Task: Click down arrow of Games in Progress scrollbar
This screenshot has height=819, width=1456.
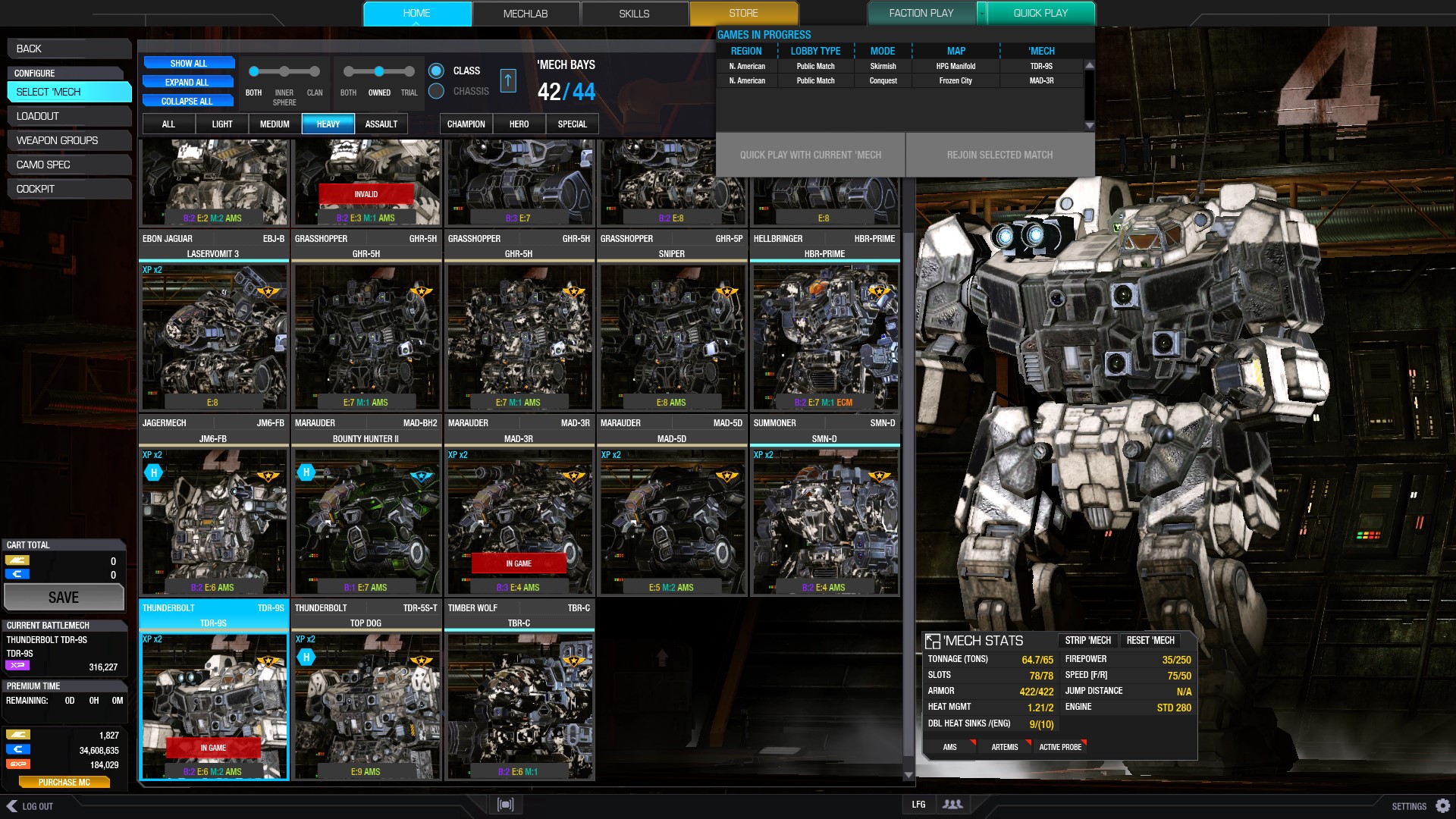Action: [1090, 125]
